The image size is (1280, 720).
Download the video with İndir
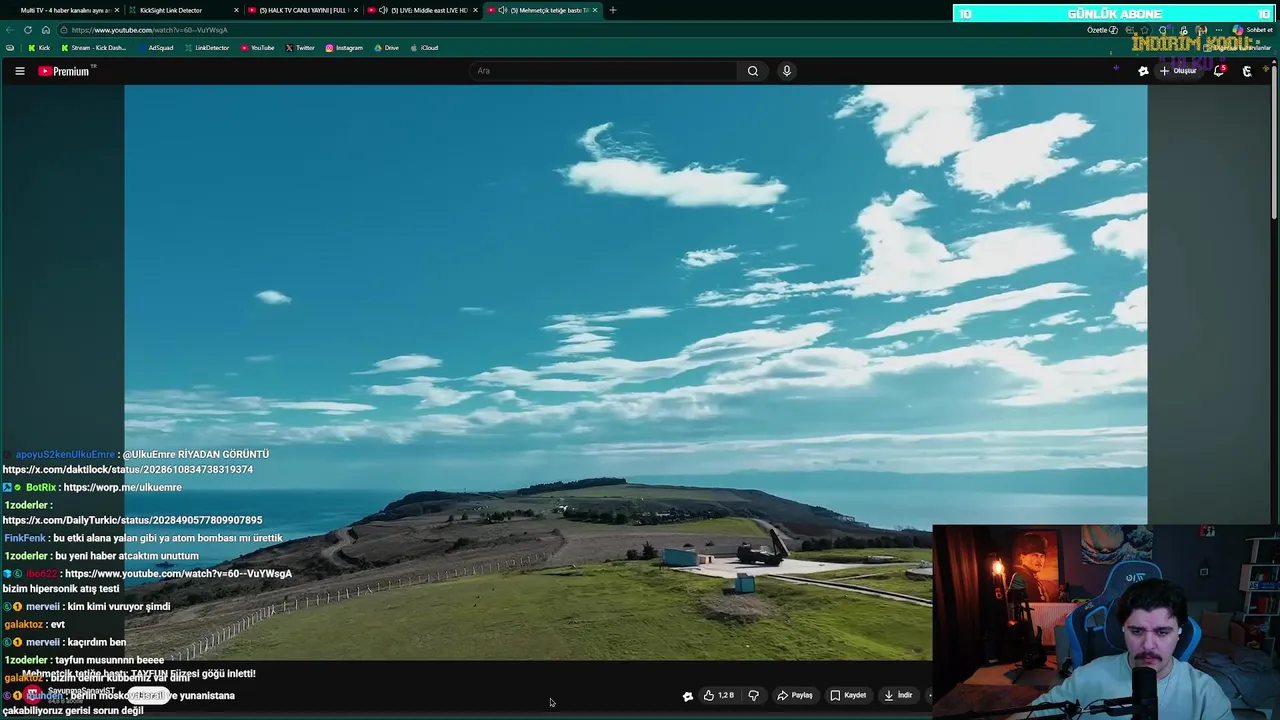898,695
